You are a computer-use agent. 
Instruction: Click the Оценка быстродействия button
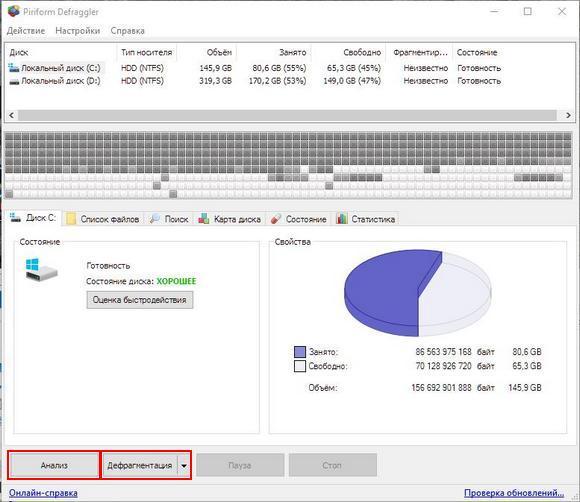tap(140, 300)
